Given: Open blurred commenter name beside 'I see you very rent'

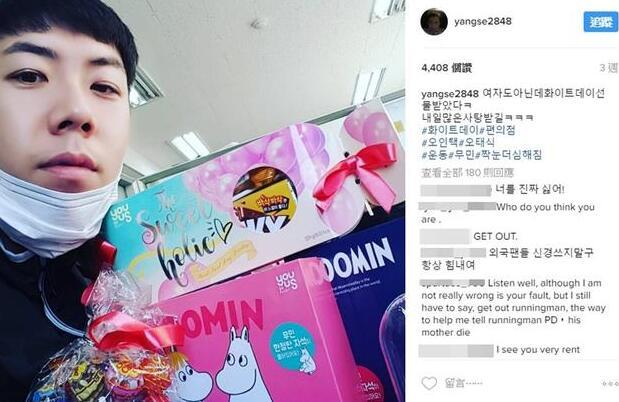Looking at the screenshot, I should [456, 350].
